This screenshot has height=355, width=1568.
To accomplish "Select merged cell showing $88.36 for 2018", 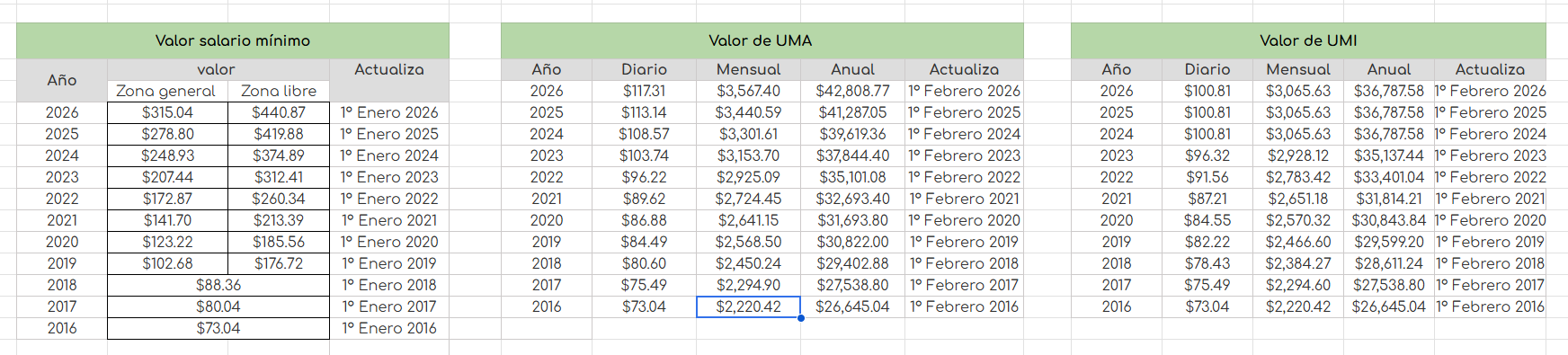I will (218, 285).
